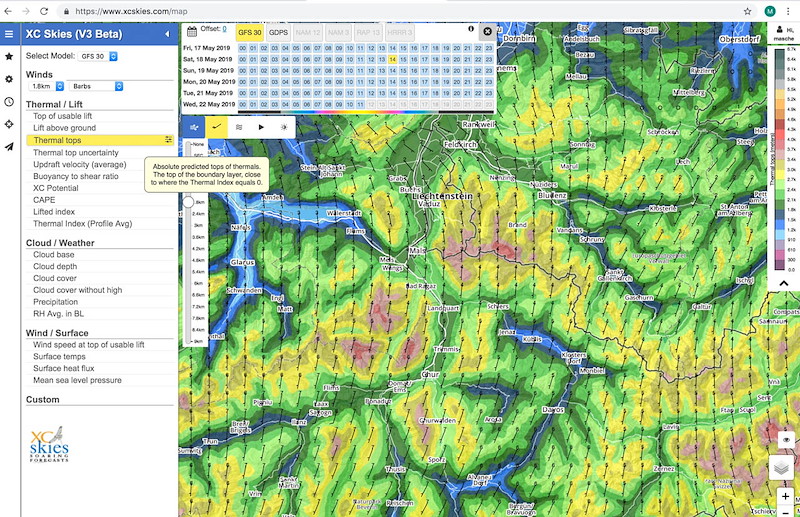Select Buoyancy to shear ratio layer
The height and width of the screenshot is (517, 800).
tap(76, 176)
